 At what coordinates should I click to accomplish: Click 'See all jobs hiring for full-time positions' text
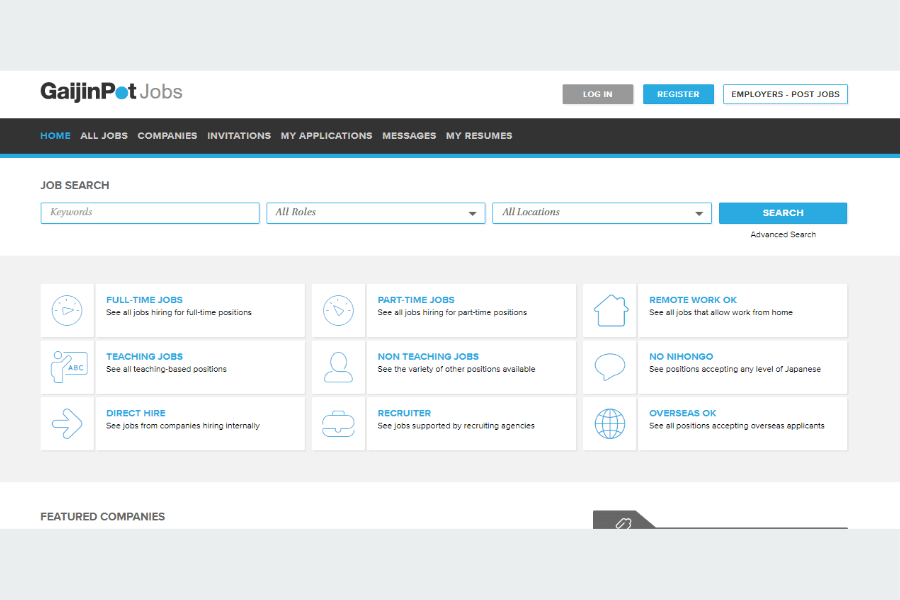coord(179,313)
